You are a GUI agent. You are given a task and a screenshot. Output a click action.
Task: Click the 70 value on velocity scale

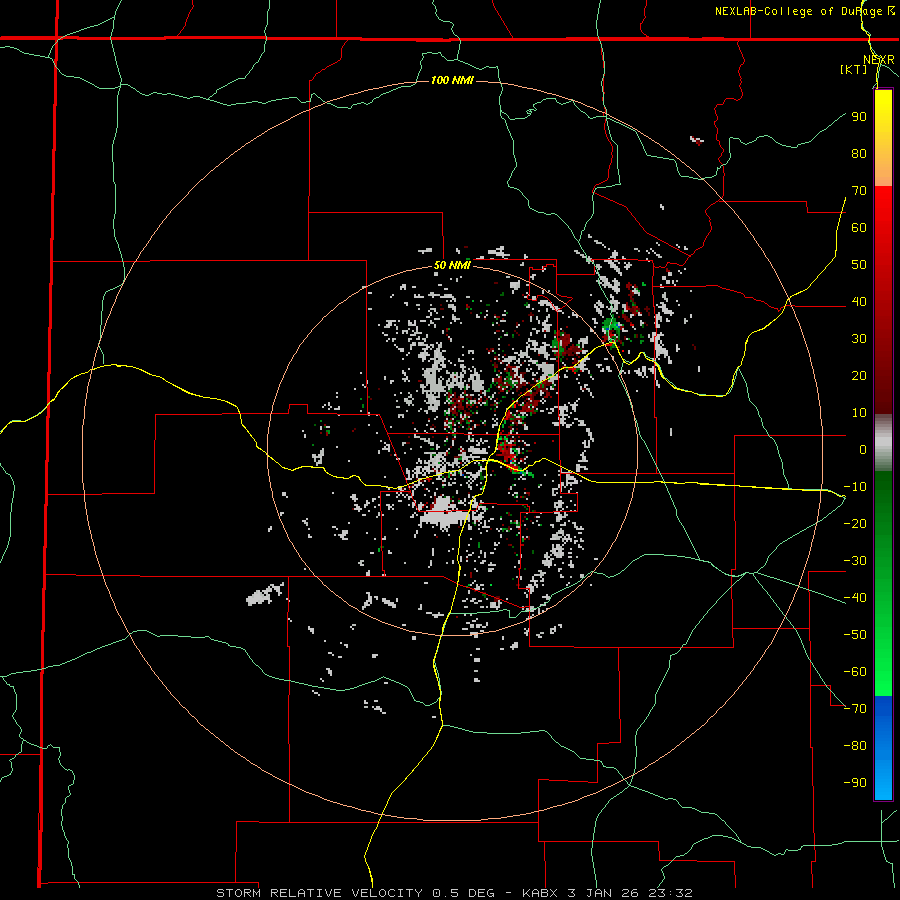pos(859,191)
